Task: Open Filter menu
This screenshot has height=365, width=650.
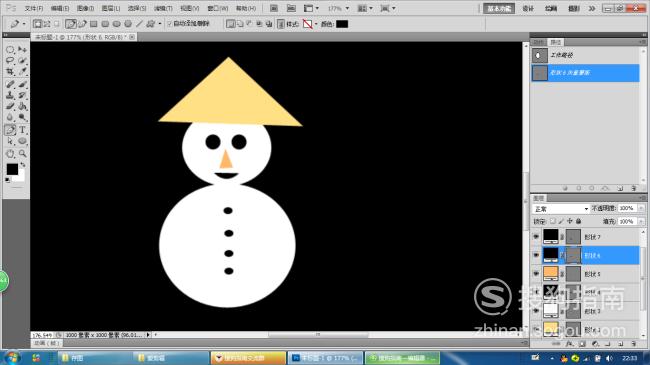Action: tap(163, 8)
